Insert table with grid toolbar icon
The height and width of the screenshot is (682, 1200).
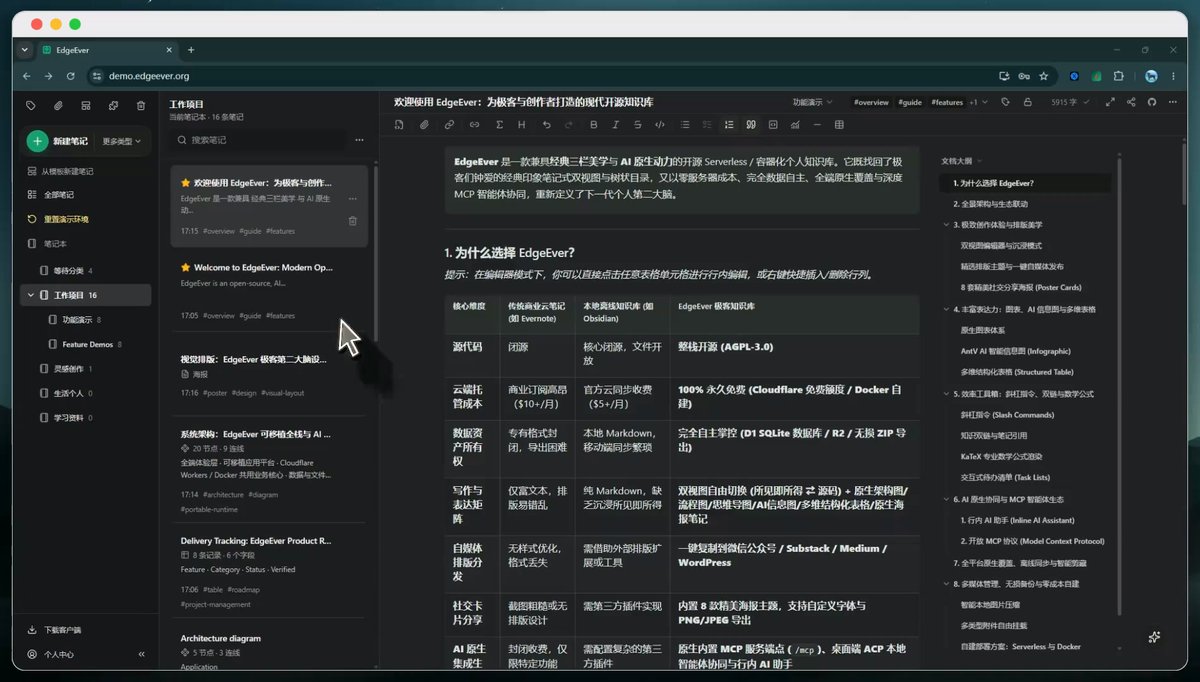point(839,125)
